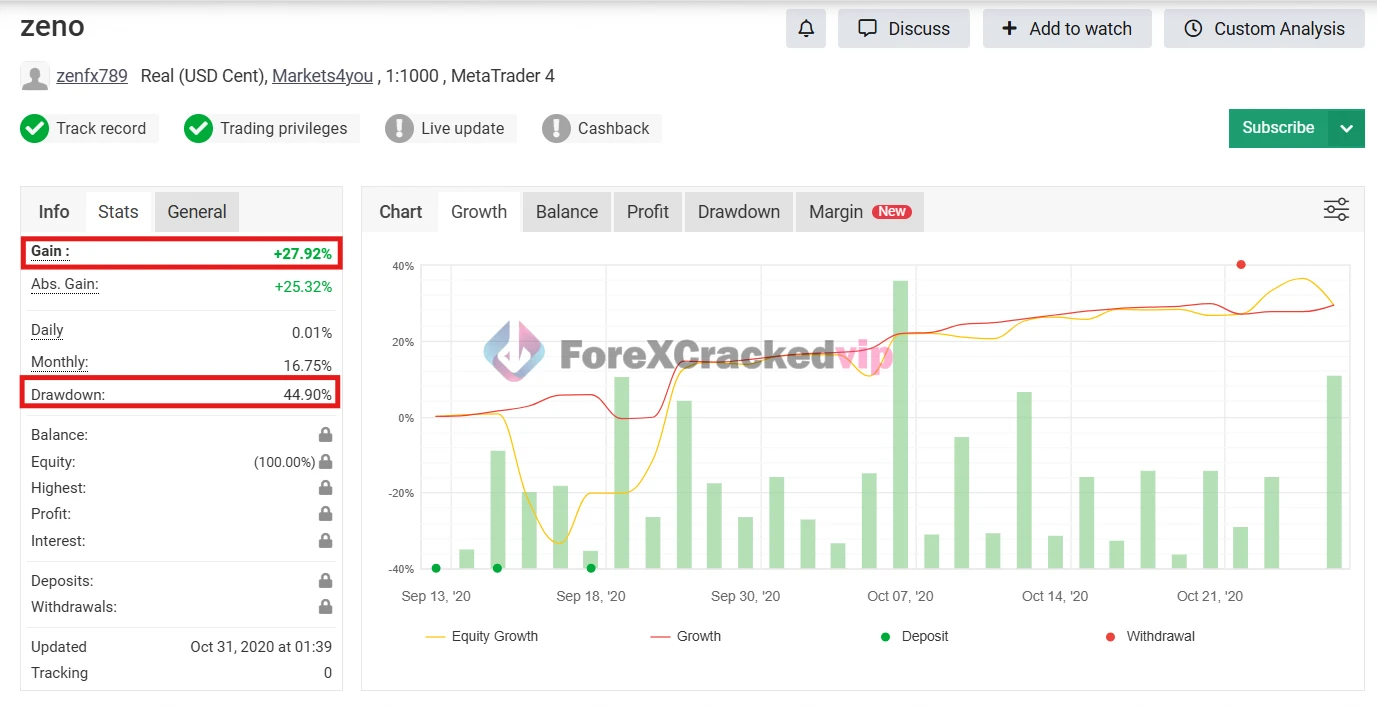Click the Custom Analysis button
The image size is (1377, 706).
(x=1264, y=29)
